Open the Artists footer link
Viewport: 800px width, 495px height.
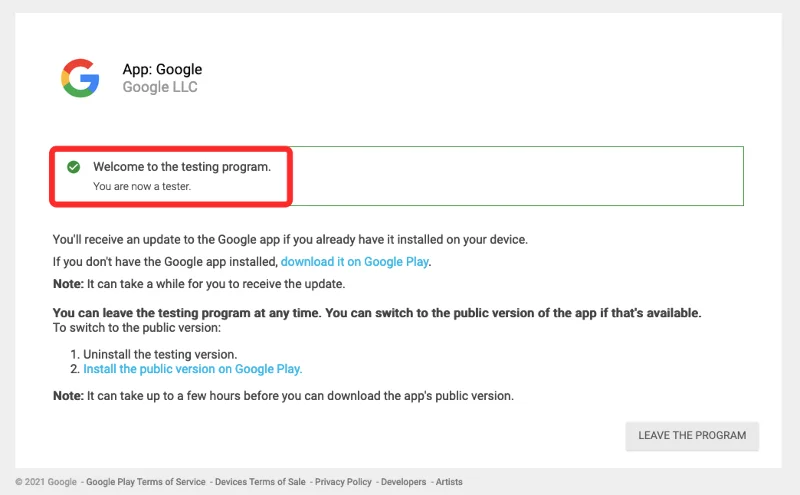449,482
